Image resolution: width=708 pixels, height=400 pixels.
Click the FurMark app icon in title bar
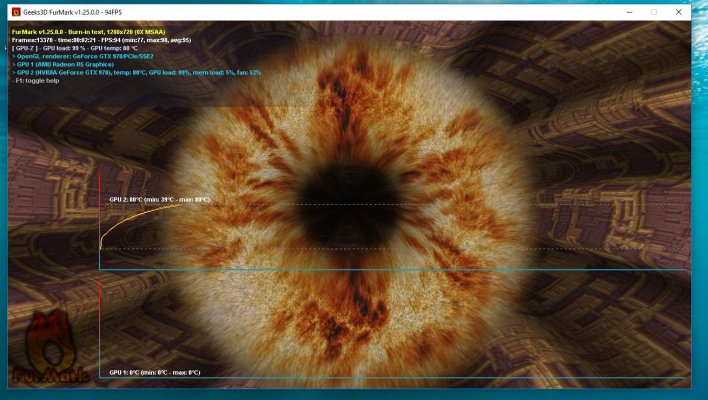click(16, 12)
